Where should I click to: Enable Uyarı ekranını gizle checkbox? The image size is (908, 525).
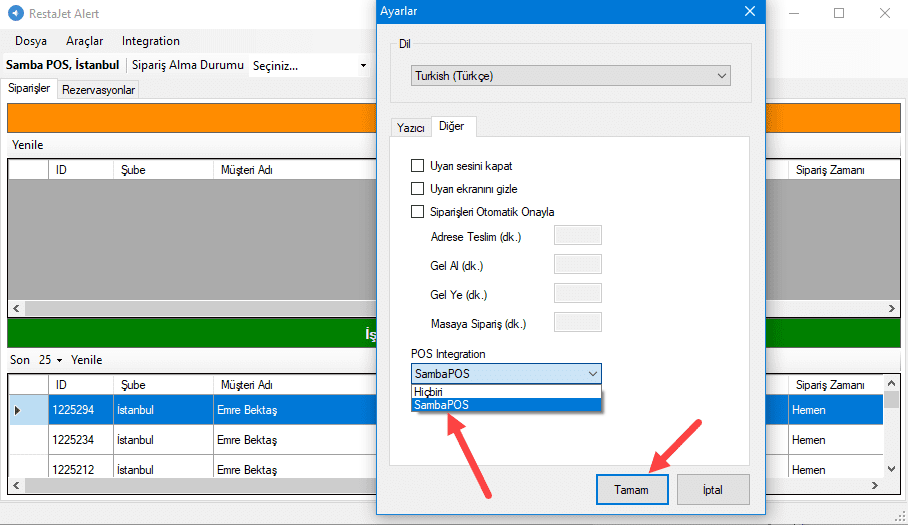pyautogui.click(x=418, y=189)
